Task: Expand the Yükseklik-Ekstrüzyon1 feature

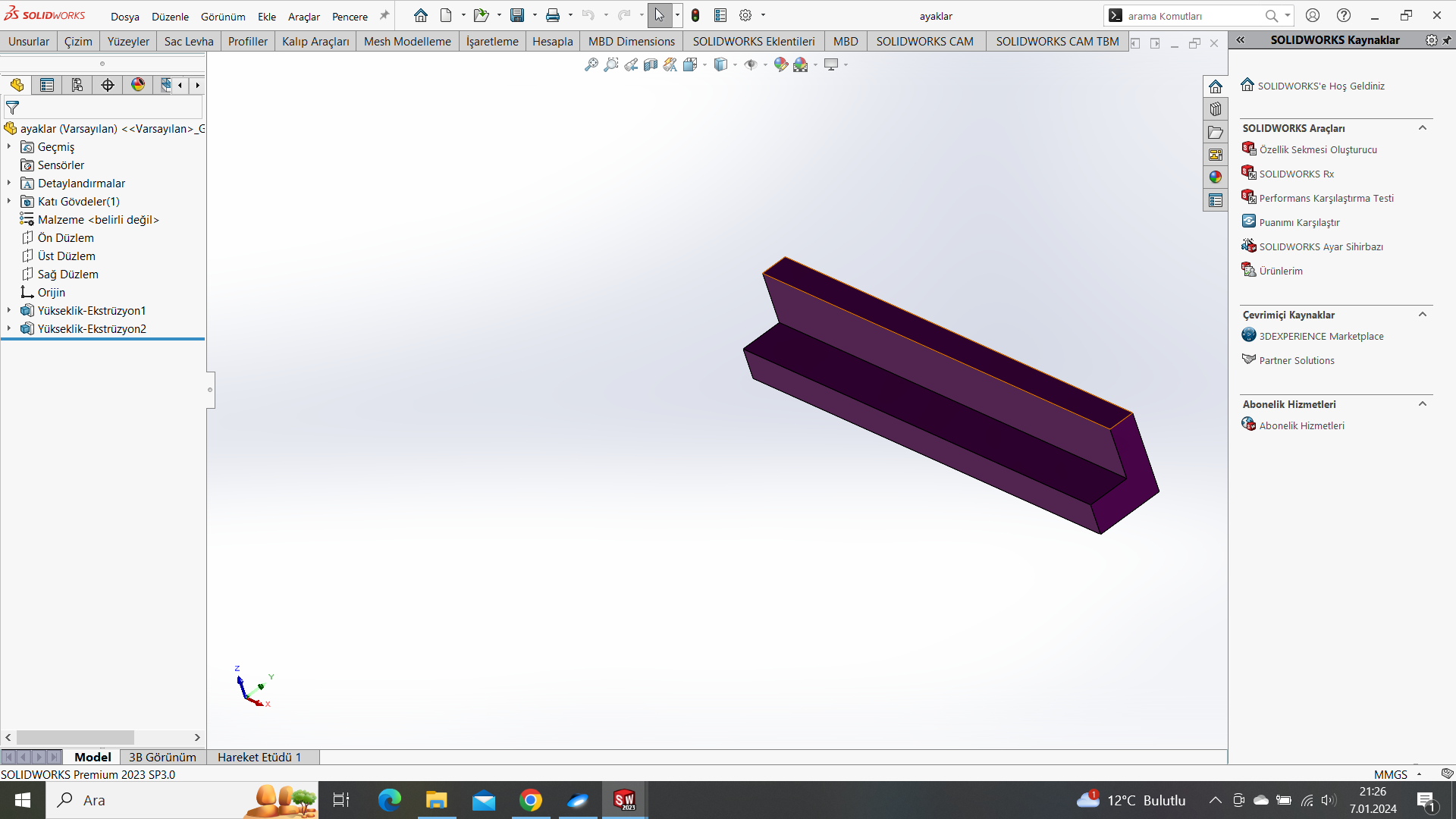Action: click(x=9, y=310)
